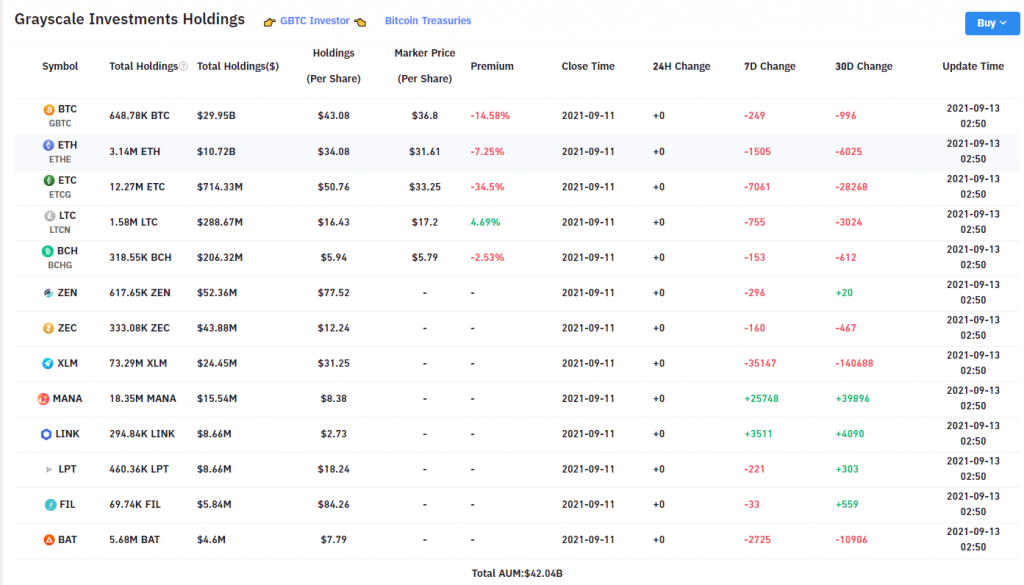The height and width of the screenshot is (585, 1024).
Task: Click the Stellar XLM coin icon
Action: [x=47, y=363]
